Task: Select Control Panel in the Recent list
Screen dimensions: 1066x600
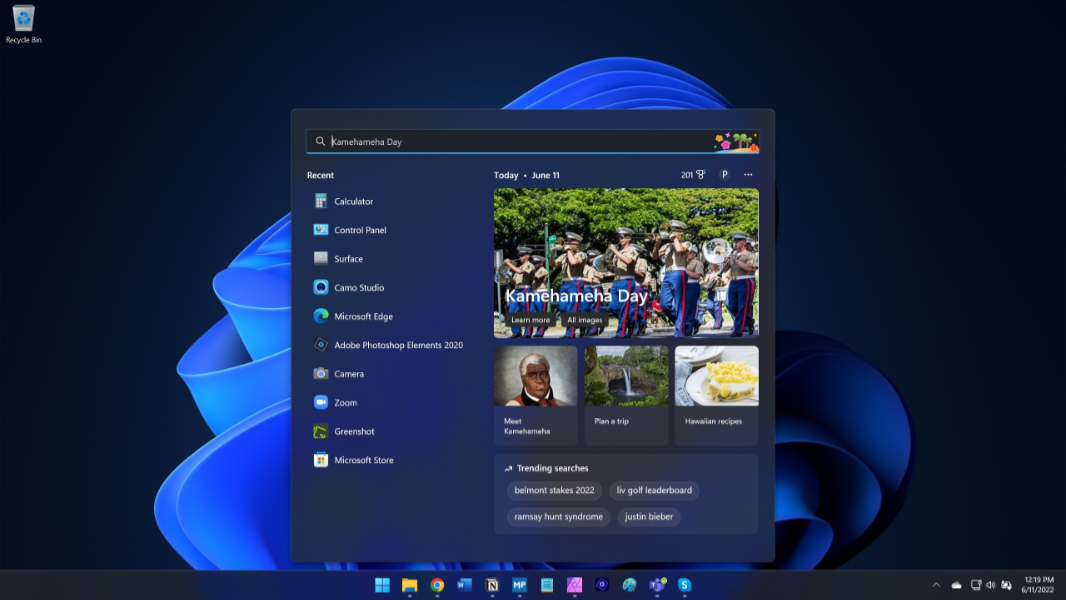Action: pos(360,230)
